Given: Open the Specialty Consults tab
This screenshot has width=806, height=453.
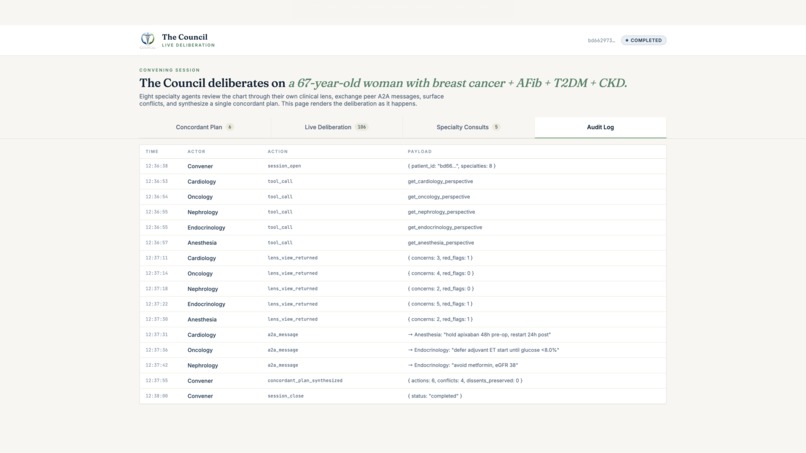Looking at the screenshot, I should click(x=468, y=127).
